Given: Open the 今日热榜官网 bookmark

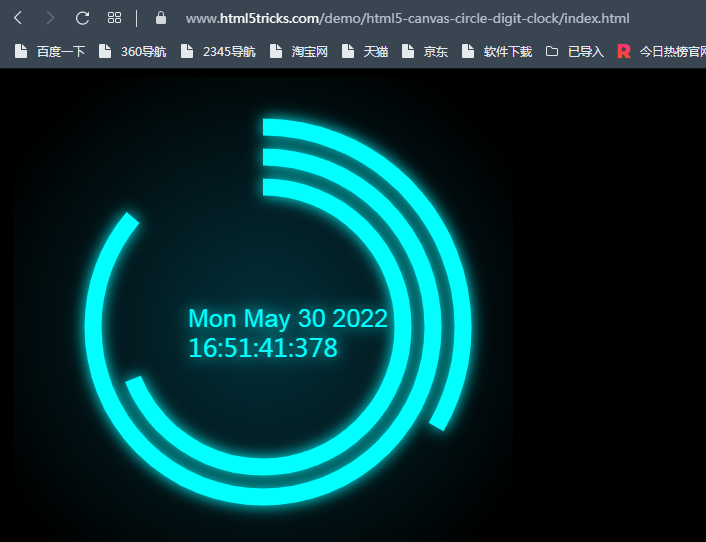Looking at the screenshot, I should point(661,51).
